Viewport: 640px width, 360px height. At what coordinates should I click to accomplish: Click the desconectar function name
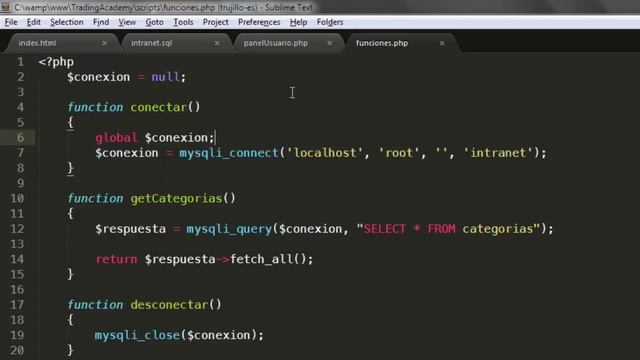coord(169,304)
